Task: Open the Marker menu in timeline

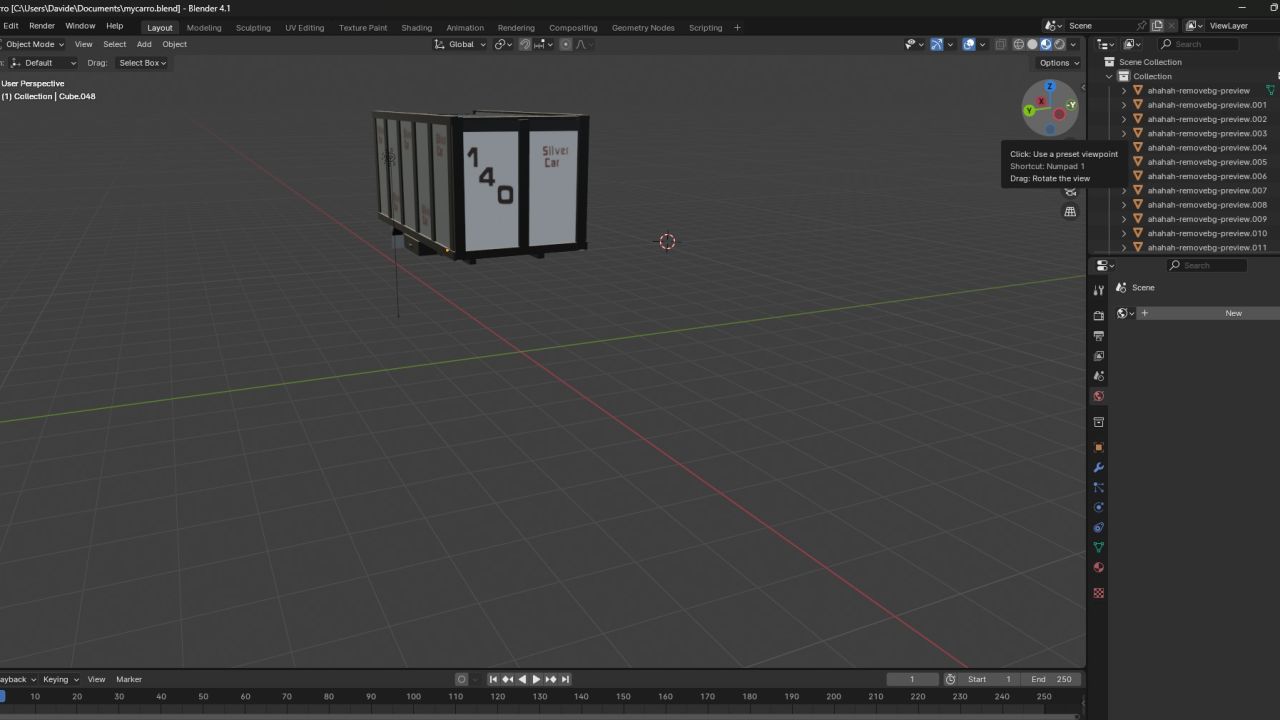Action: (129, 679)
